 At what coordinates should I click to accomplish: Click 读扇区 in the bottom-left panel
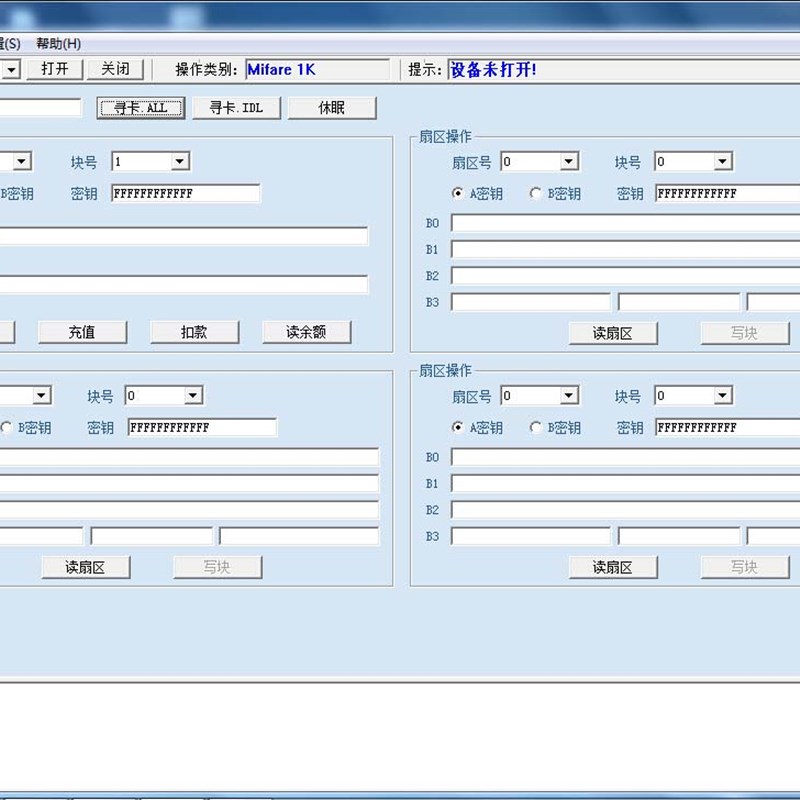(85, 567)
